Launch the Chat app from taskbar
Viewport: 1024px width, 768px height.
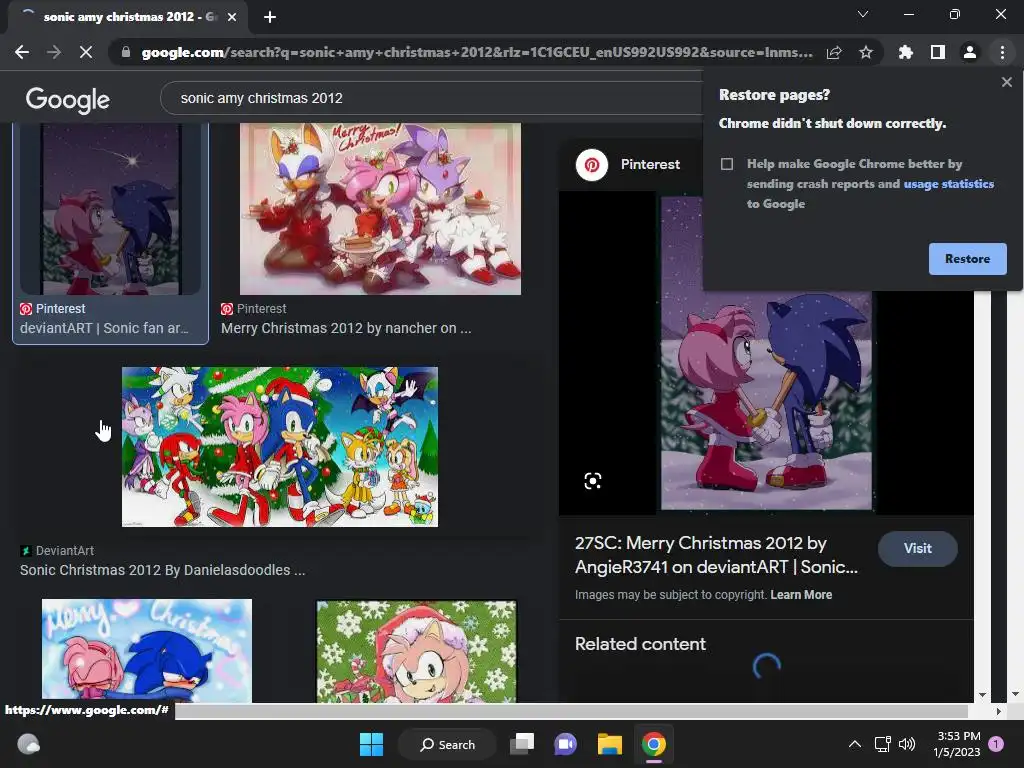566,744
